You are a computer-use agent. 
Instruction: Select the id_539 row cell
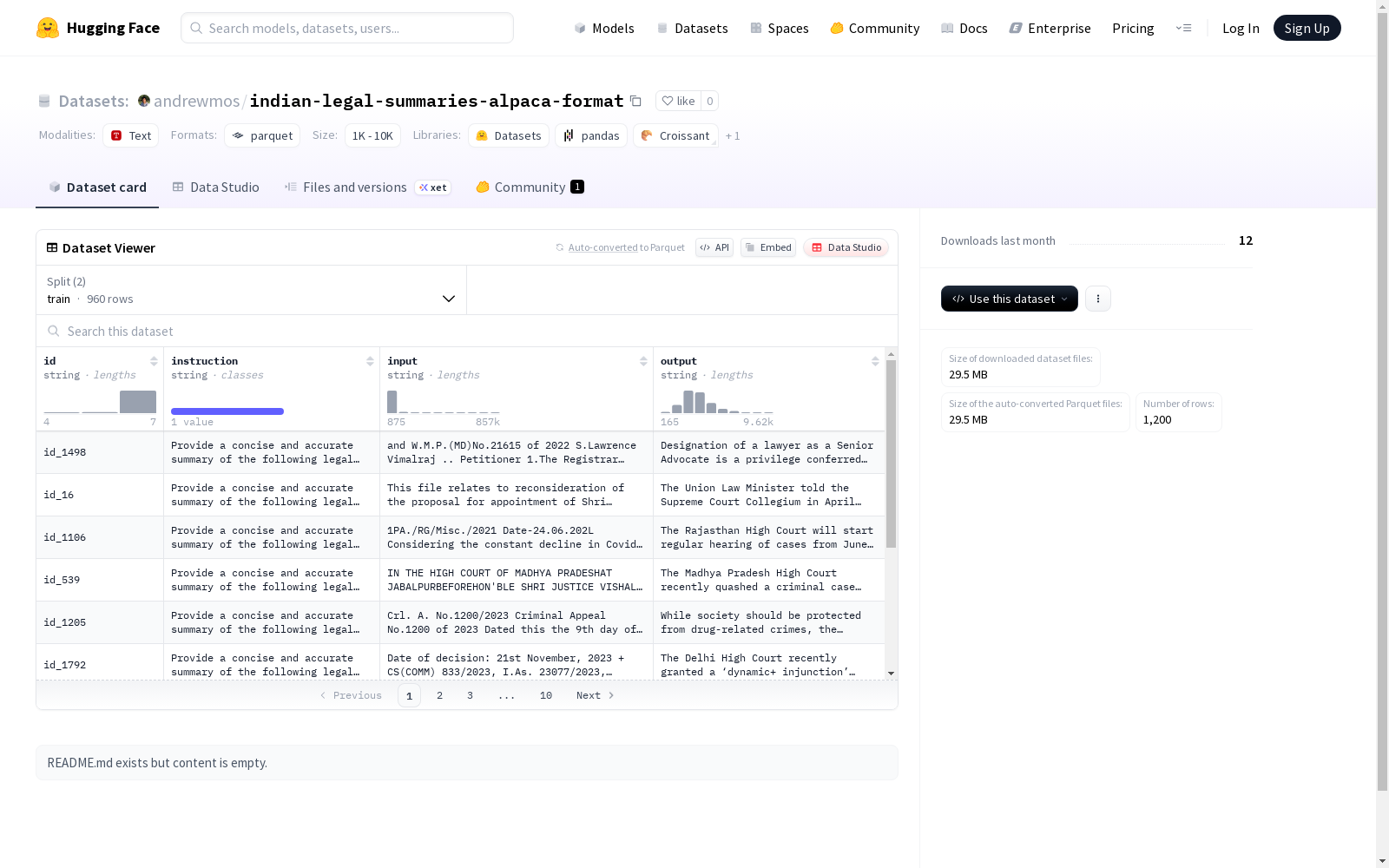[100, 580]
